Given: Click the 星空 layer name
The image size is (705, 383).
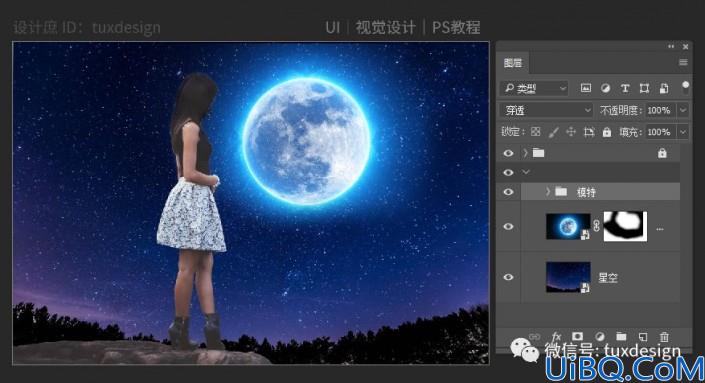Looking at the screenshot, I should 607,278.
